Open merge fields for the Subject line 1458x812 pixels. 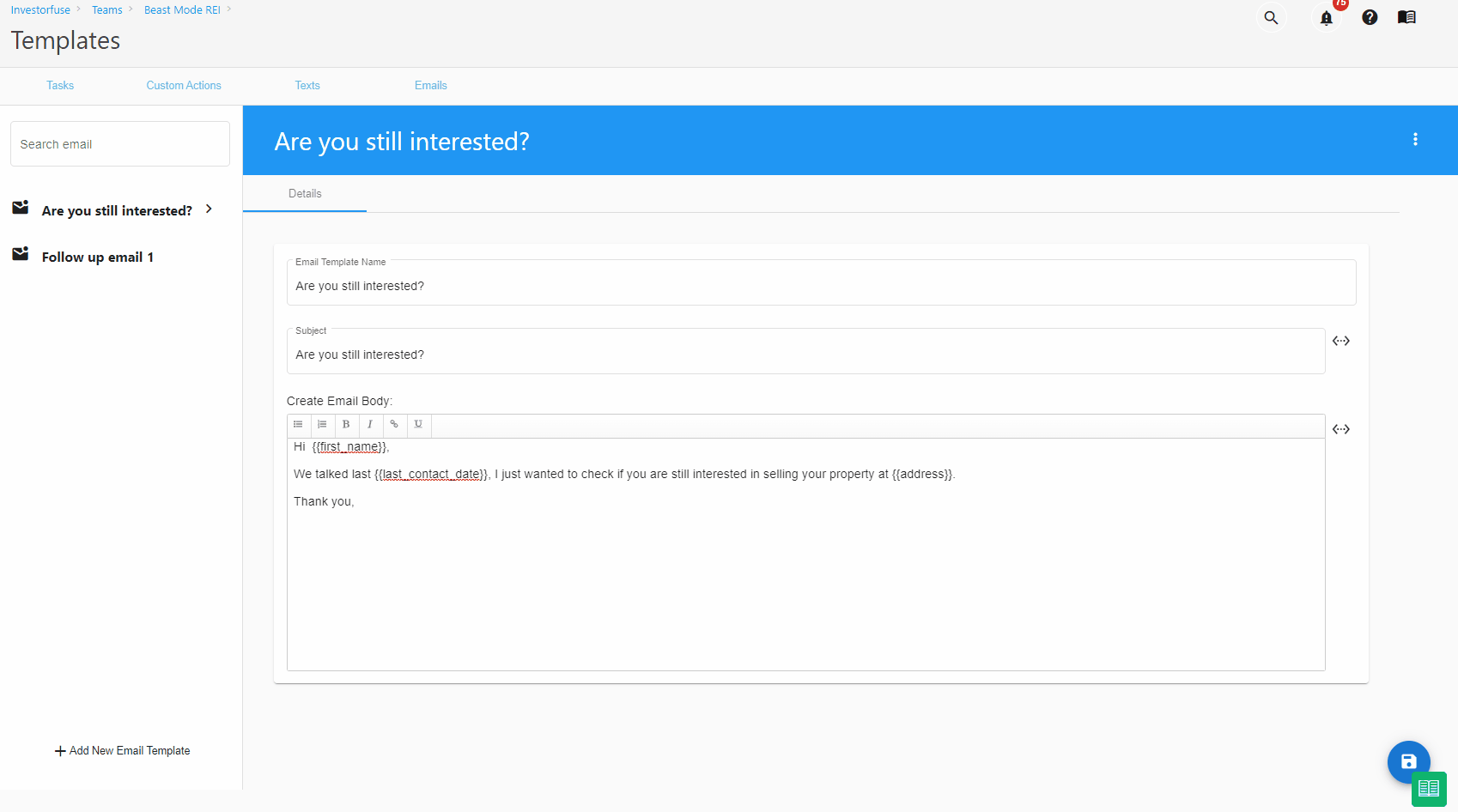coord(1340,341)
